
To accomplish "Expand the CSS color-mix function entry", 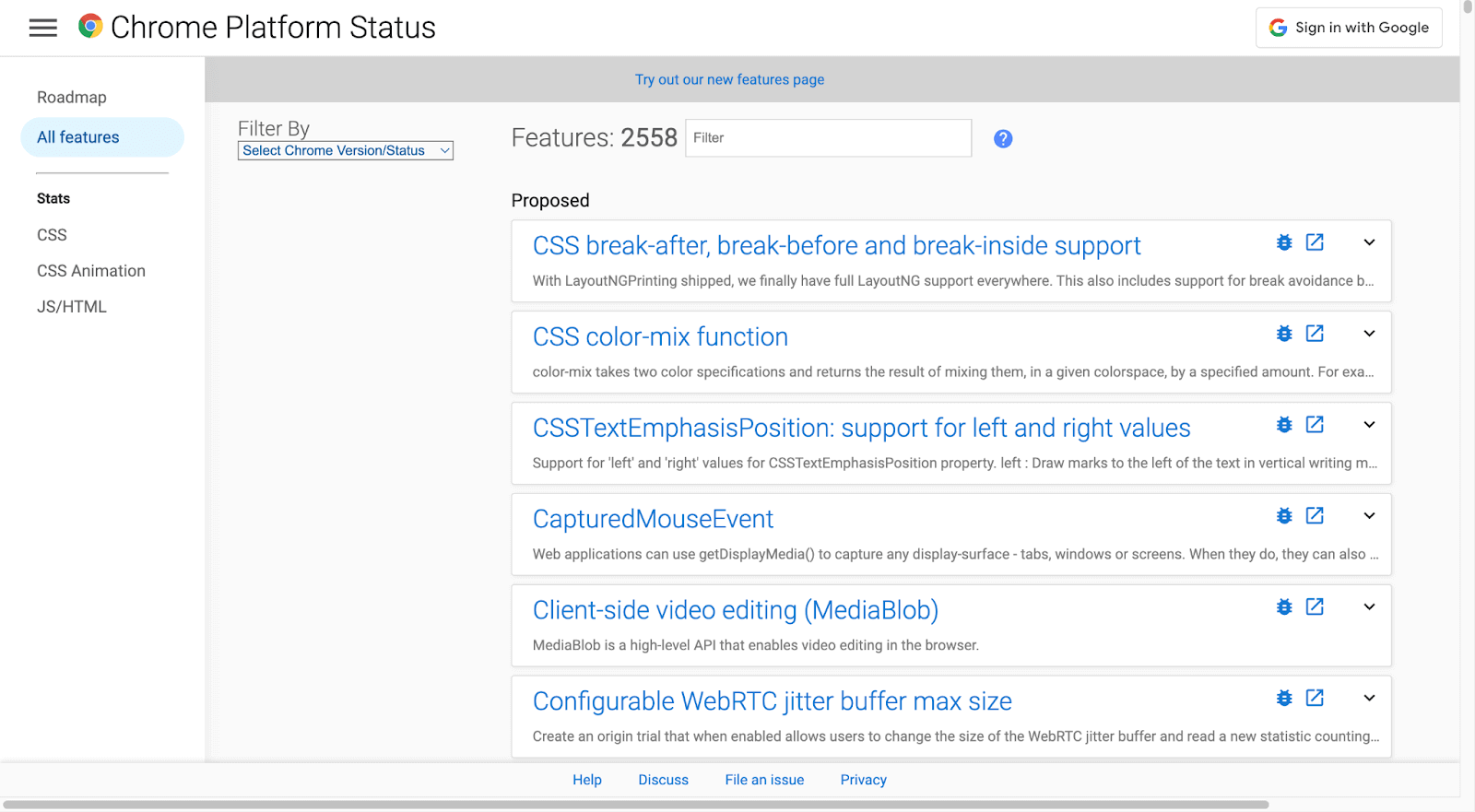I will [1368, 333].
